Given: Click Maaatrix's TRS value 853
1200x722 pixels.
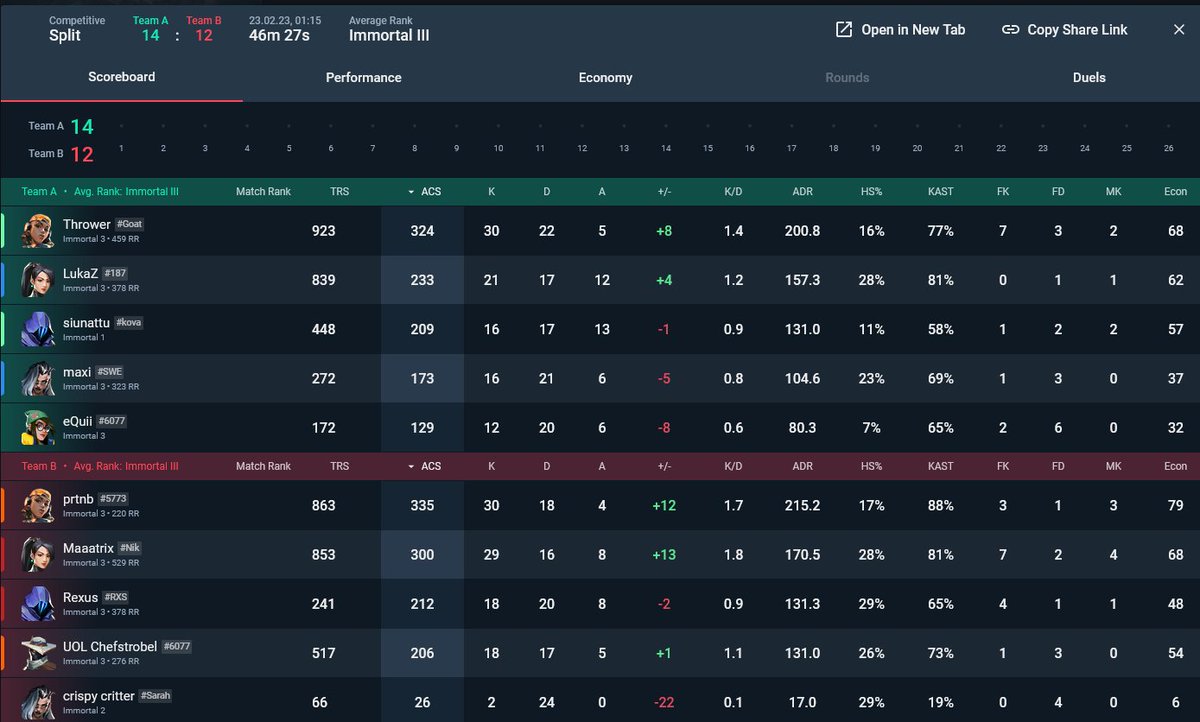Looking at the screenshot, I should pyautogui.click(x=323, y=555).
